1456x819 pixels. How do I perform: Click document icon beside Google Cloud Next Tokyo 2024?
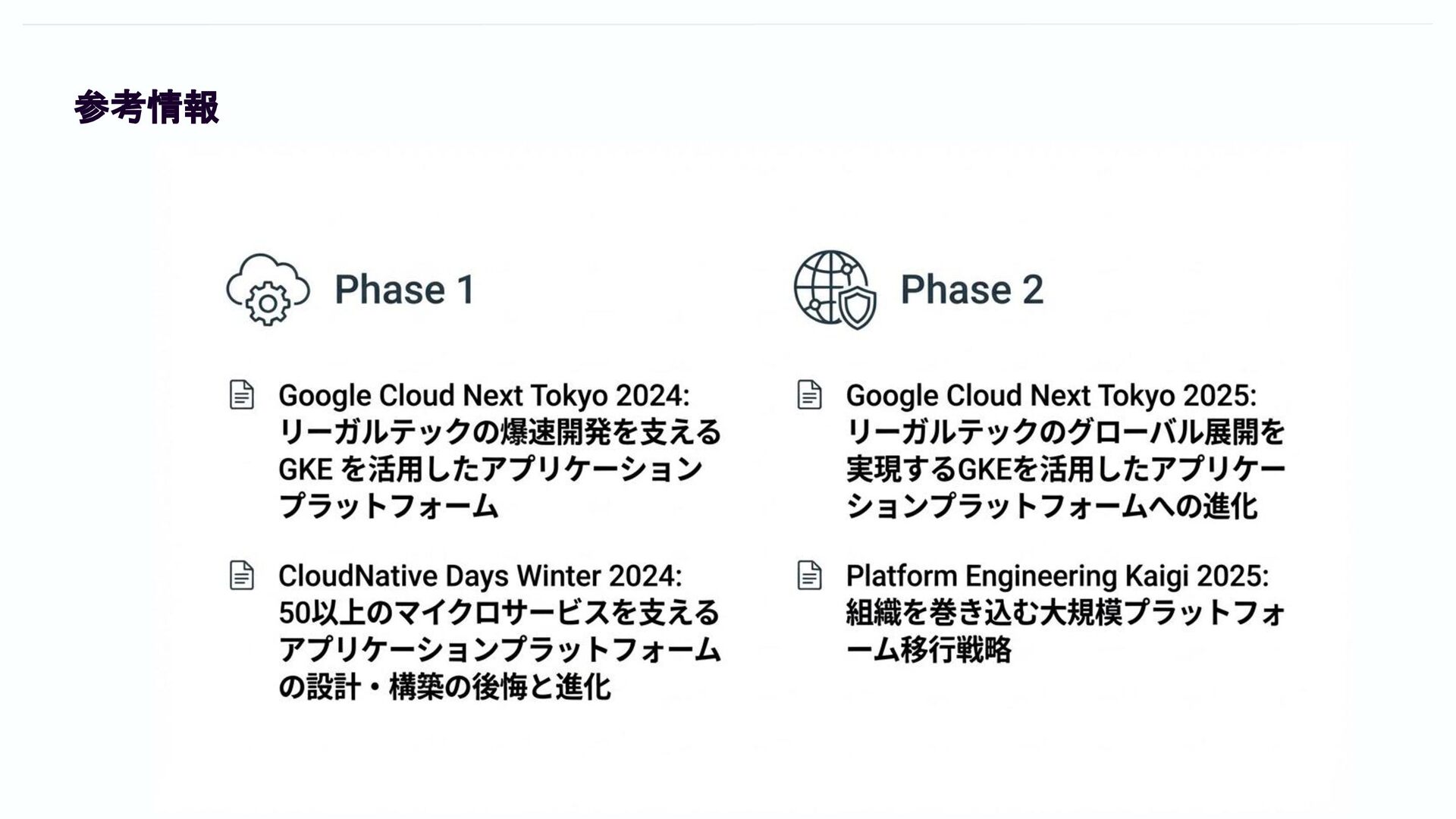pyautogui.click(x=241, y=395)
